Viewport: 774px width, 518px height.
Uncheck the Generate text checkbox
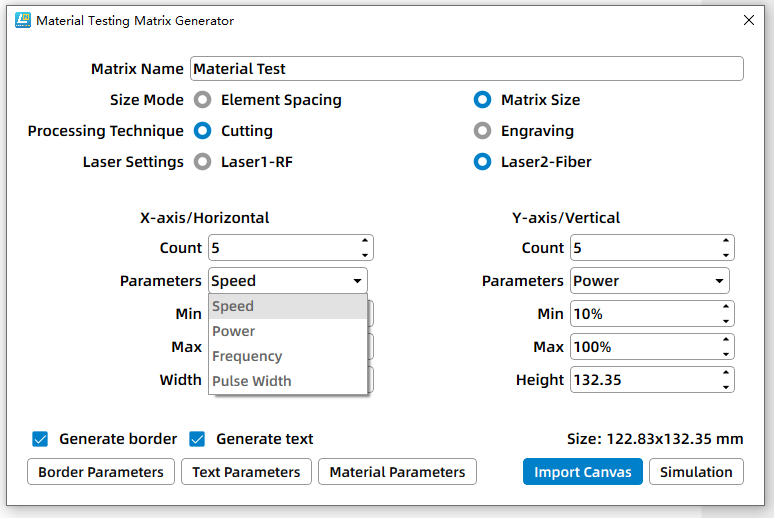click(x=198, y=439)
